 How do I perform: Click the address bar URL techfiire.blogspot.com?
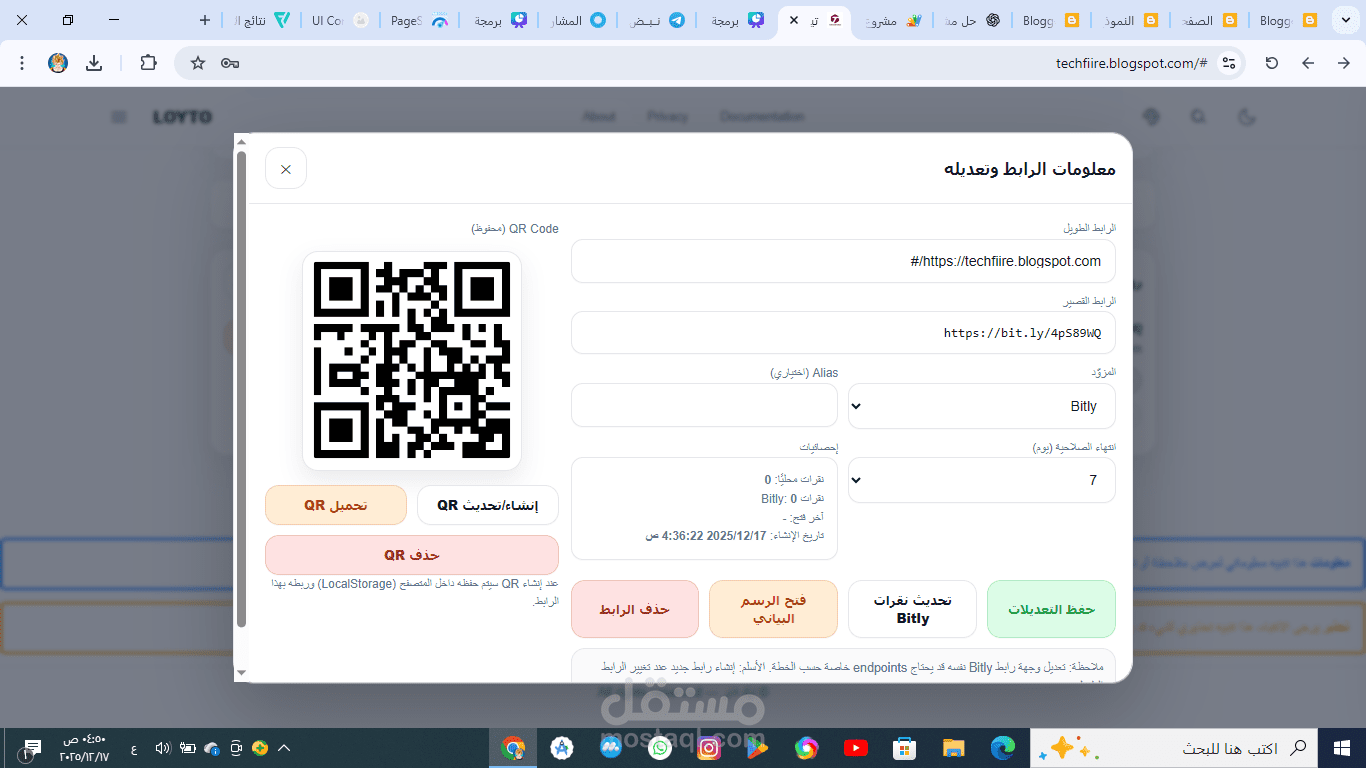pyautogui.click(x=1131, y=63)
